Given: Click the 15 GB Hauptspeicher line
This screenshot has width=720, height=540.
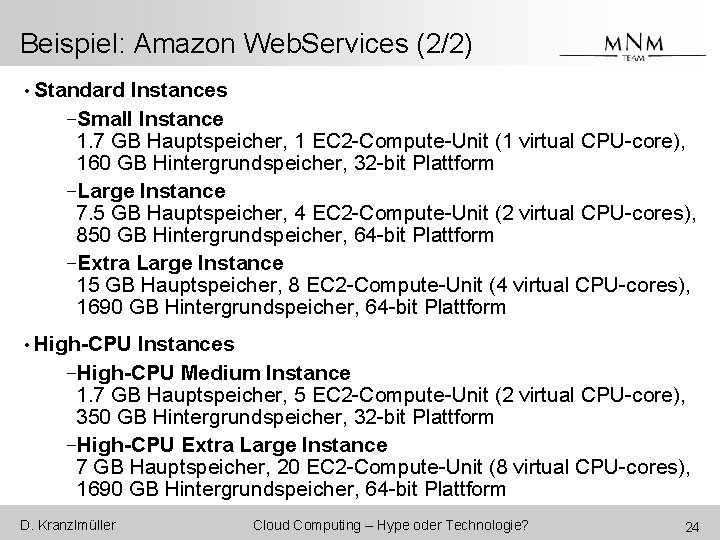Looking at the screenshot, I should pyautogui.click(x=383, y=286).
